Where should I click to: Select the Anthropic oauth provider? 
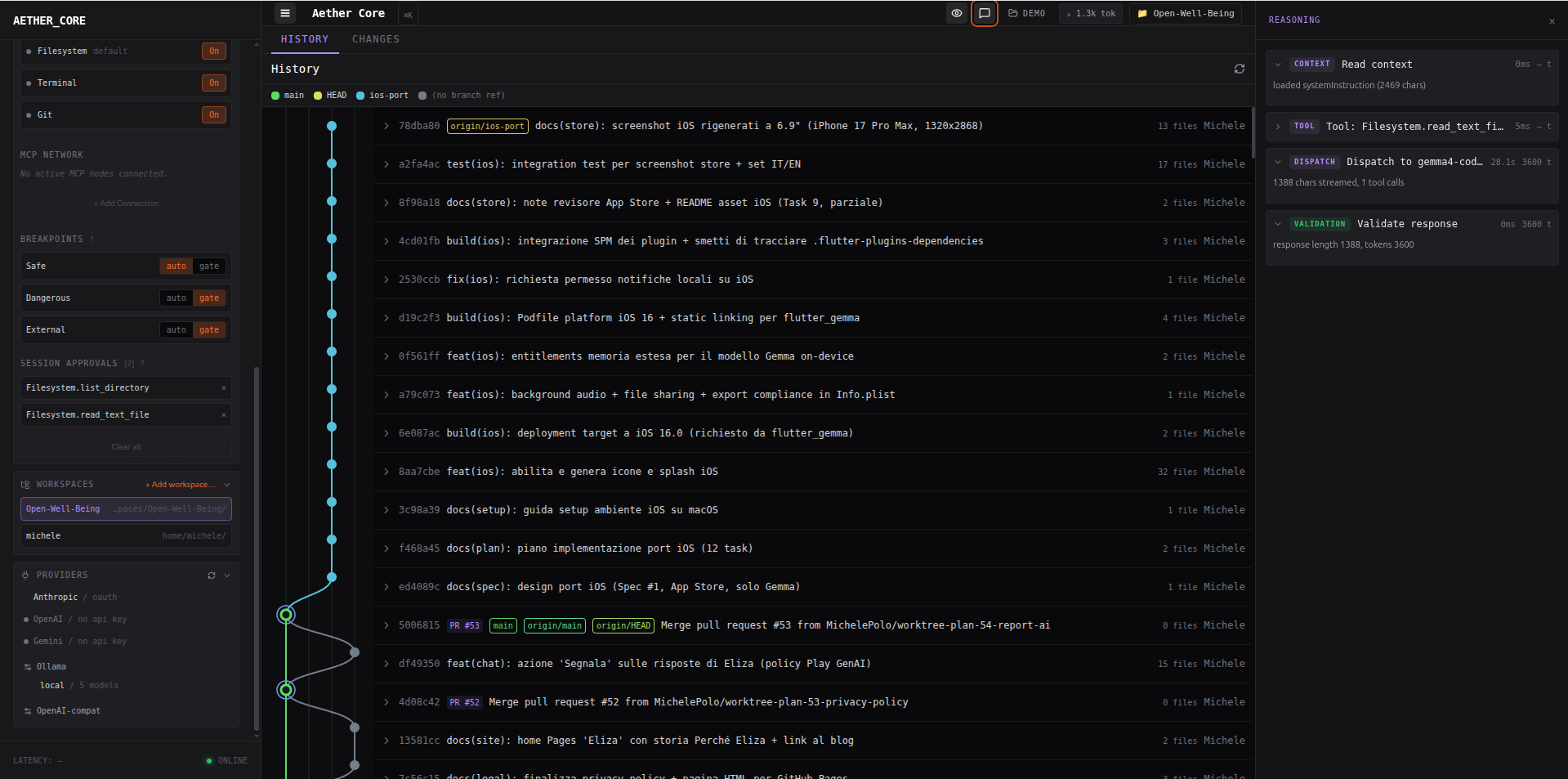(74, 598)
